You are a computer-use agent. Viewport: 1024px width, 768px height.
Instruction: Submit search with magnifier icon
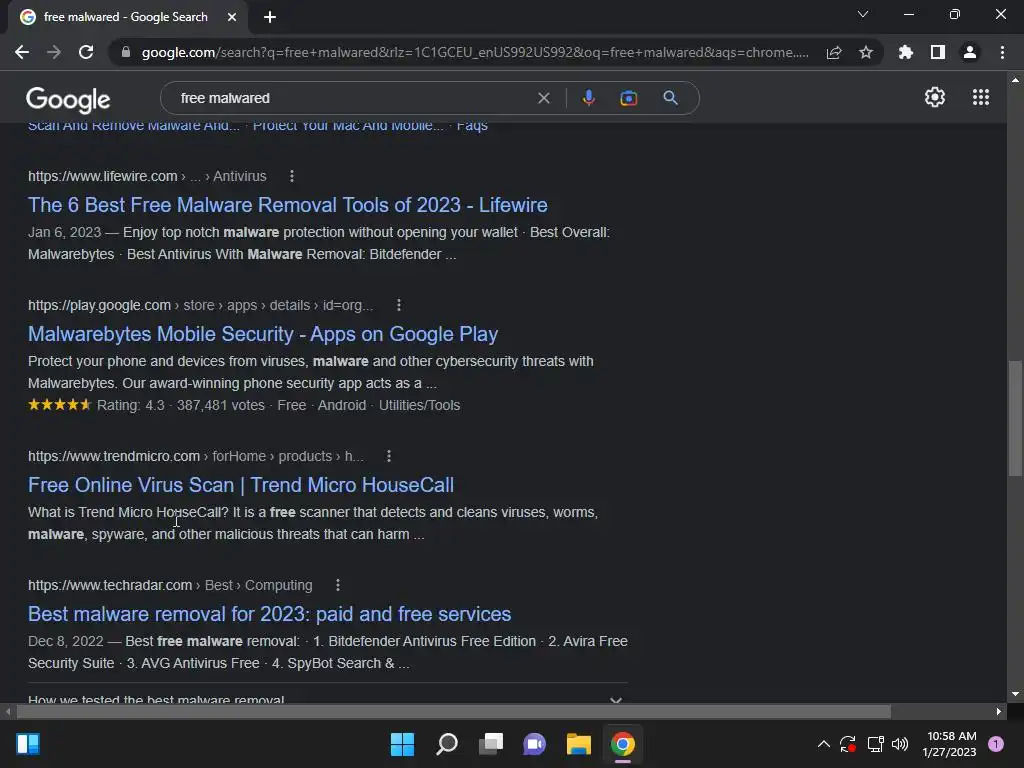tap(670, 98)
